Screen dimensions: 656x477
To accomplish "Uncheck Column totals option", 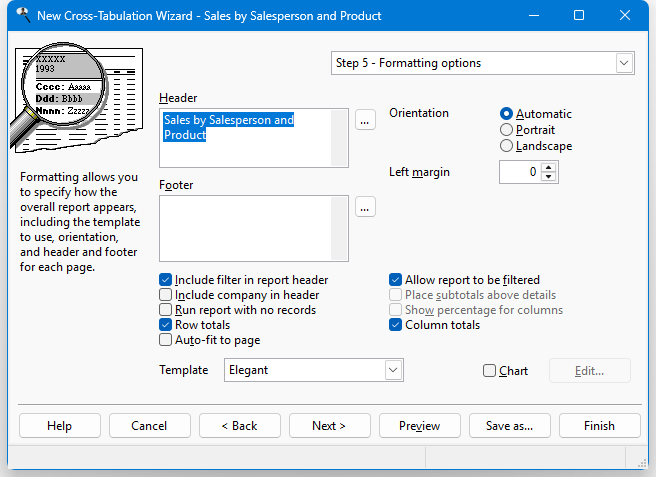I will 396,325.
